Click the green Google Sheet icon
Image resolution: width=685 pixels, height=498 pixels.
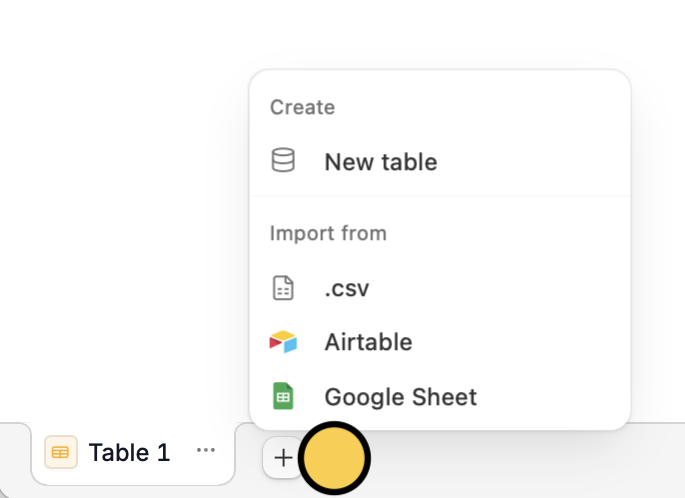click(x=284, y=396)
